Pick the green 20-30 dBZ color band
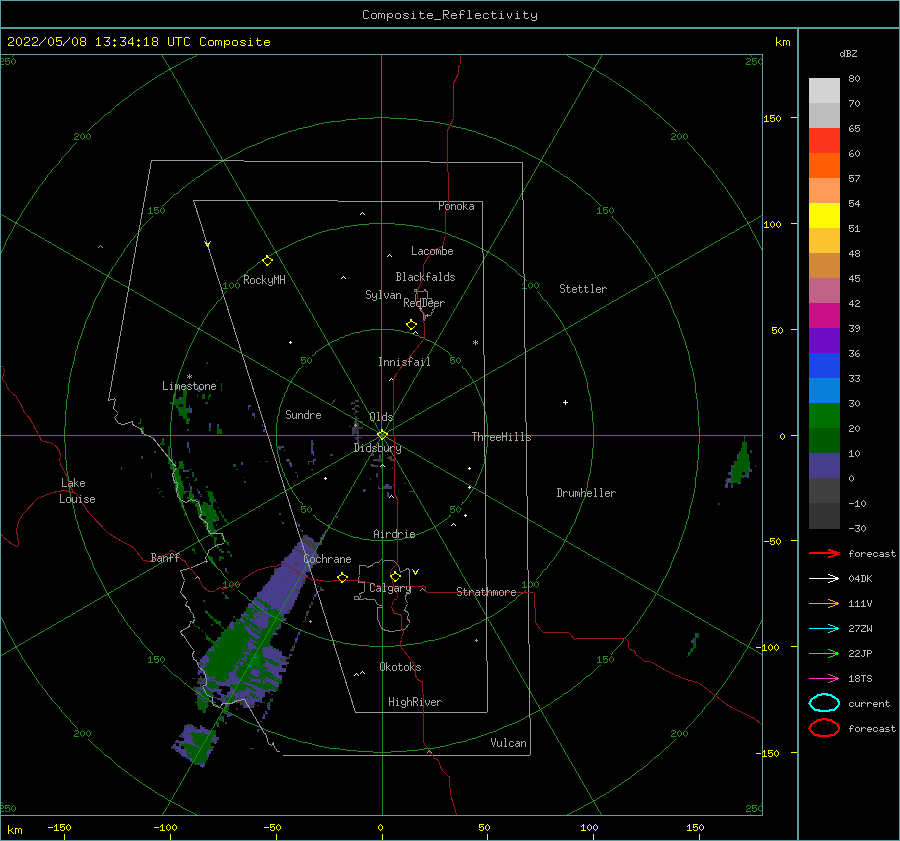900x841 pixels. tap(824, 416)
